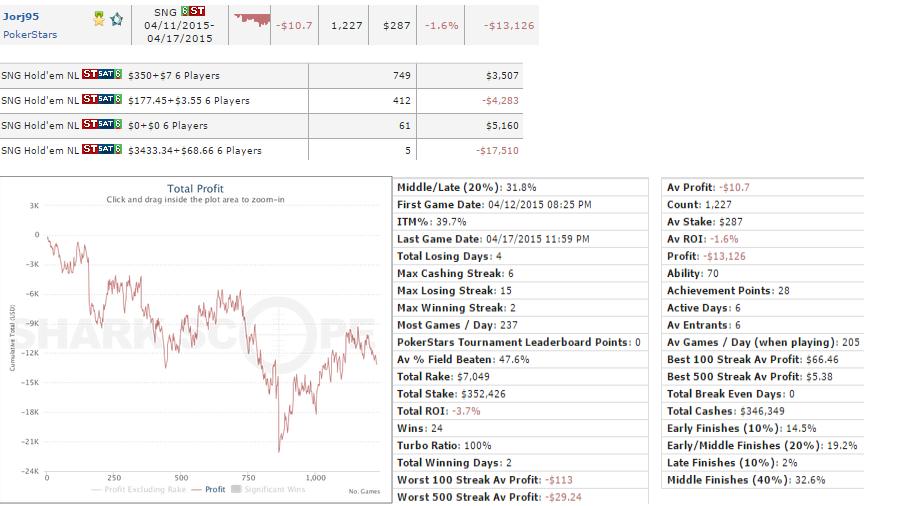The height and width of the screenshot is (506, 924).
Task: Click ST SAT badge on $350+$7 row
Action: tap(102, 75)
